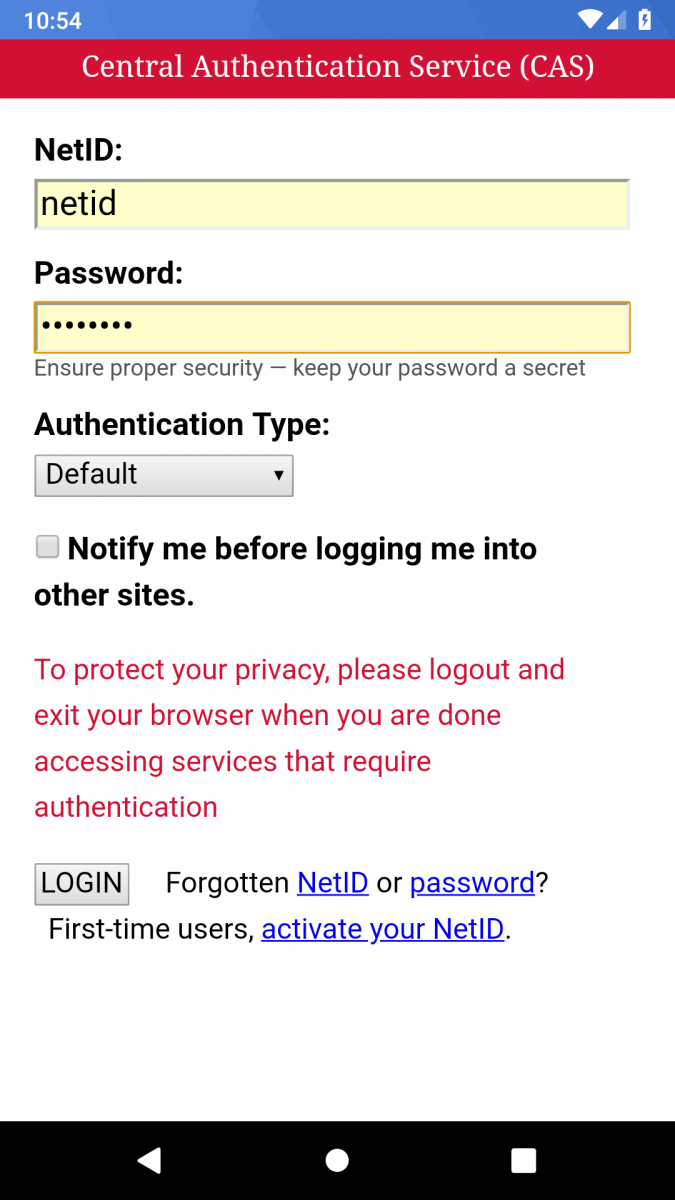
Task: Select an option from the Default combo box
Action: click(163, 475)
